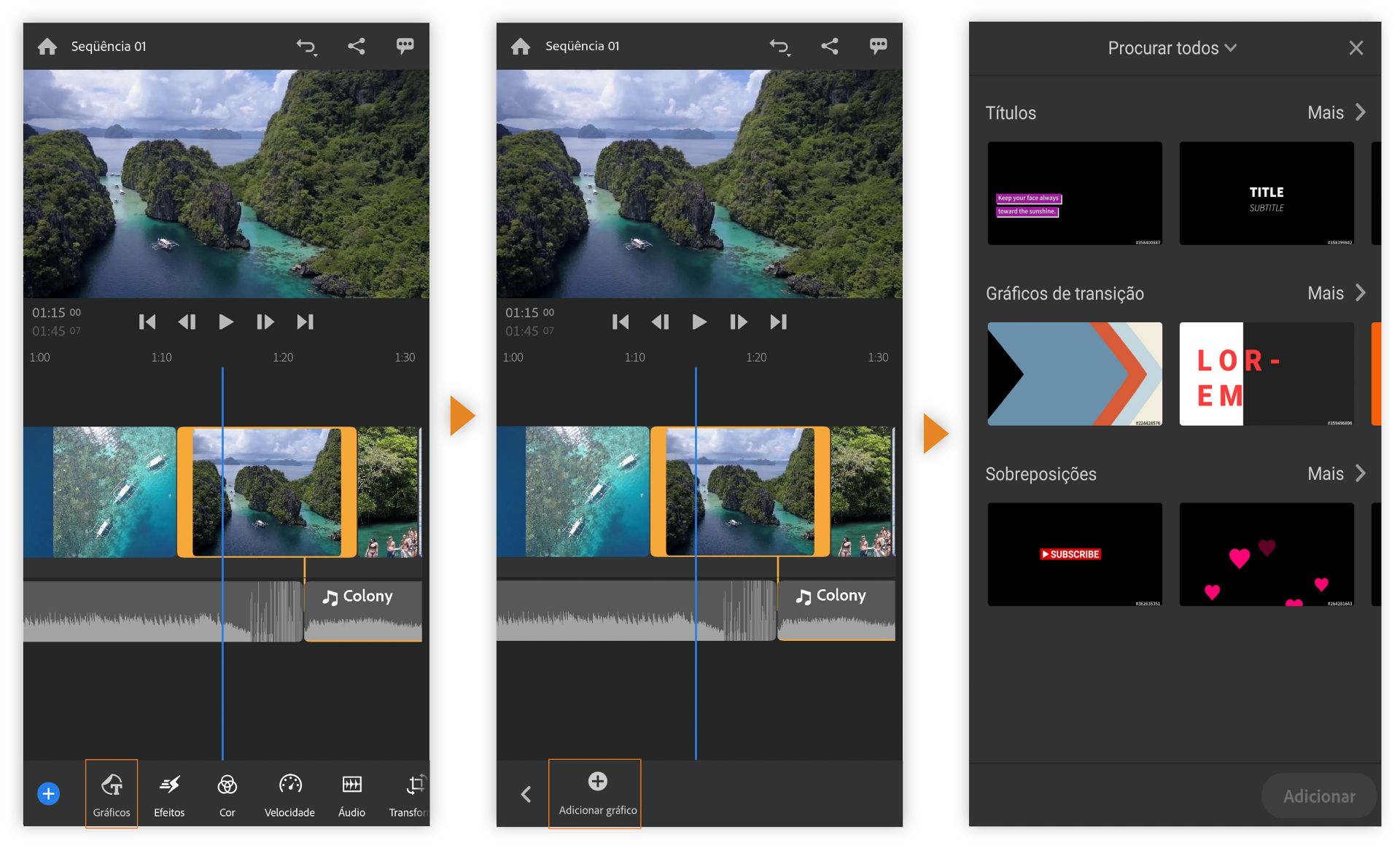Image resolution: width=1400 pixels, height=848 pixels.
Task: Open comments icon in left screen
Action: tap(405, 47)
